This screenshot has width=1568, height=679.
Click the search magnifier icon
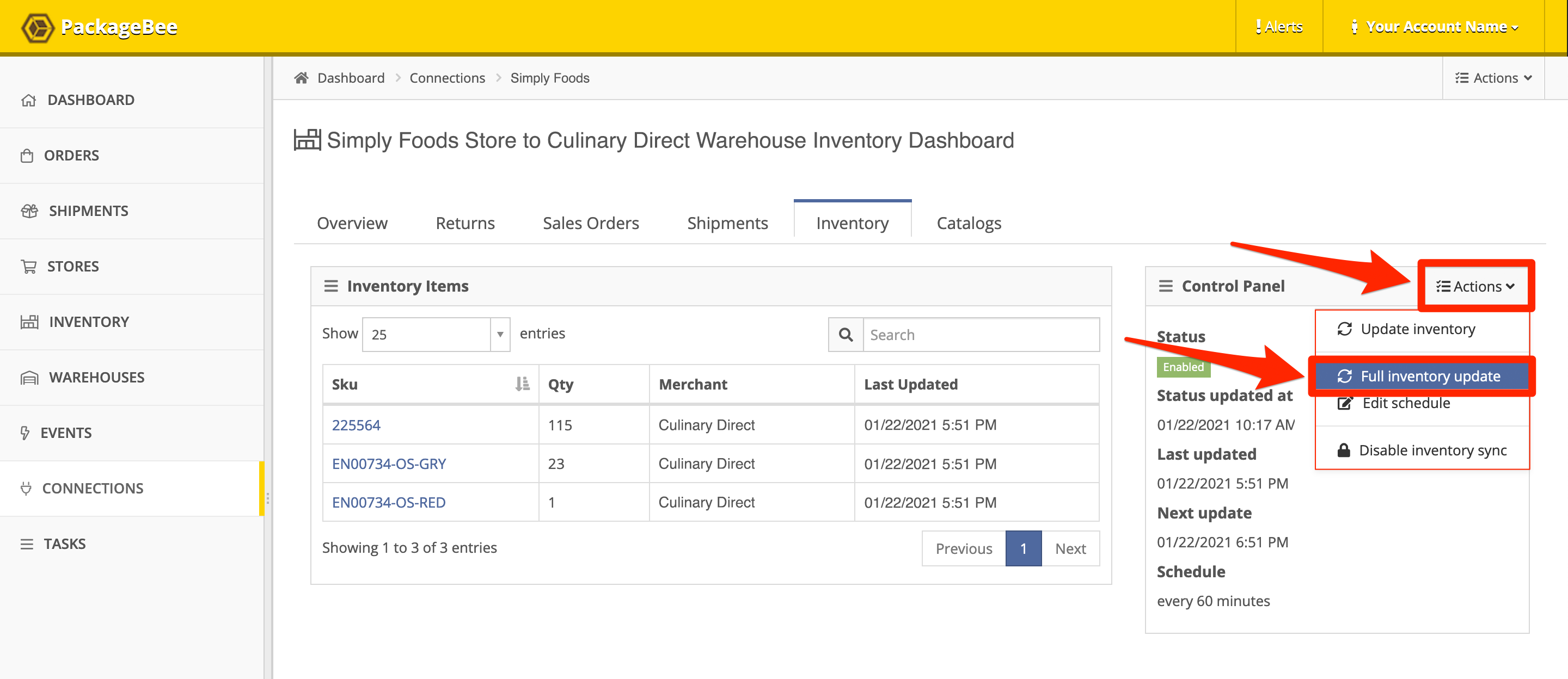[x=846, y=335]
